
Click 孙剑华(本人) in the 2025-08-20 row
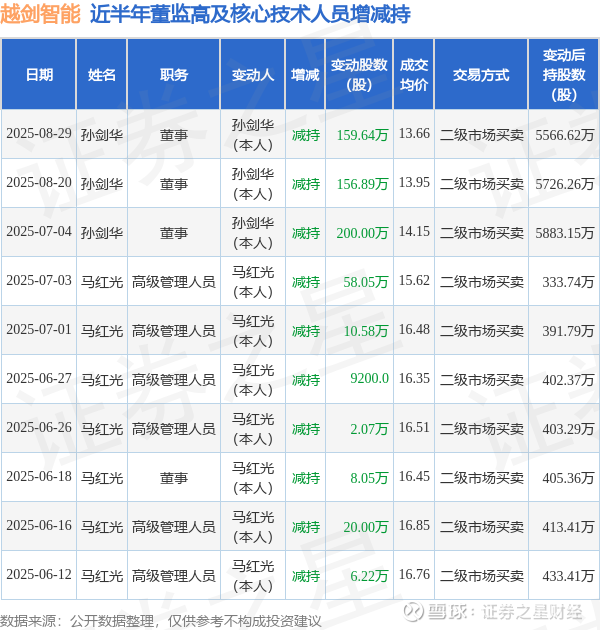253,184
